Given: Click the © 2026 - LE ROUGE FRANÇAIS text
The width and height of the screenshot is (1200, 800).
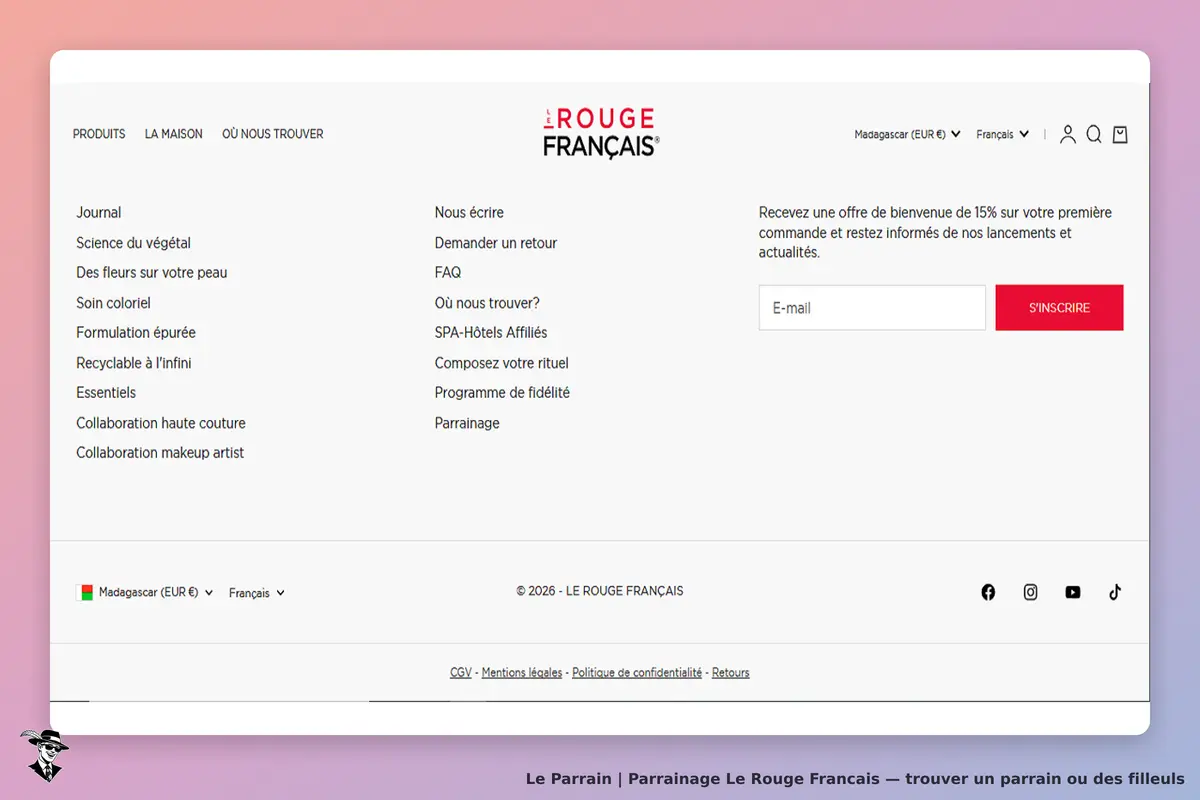Looking at the screenshot, I should (x=600, y=591).
